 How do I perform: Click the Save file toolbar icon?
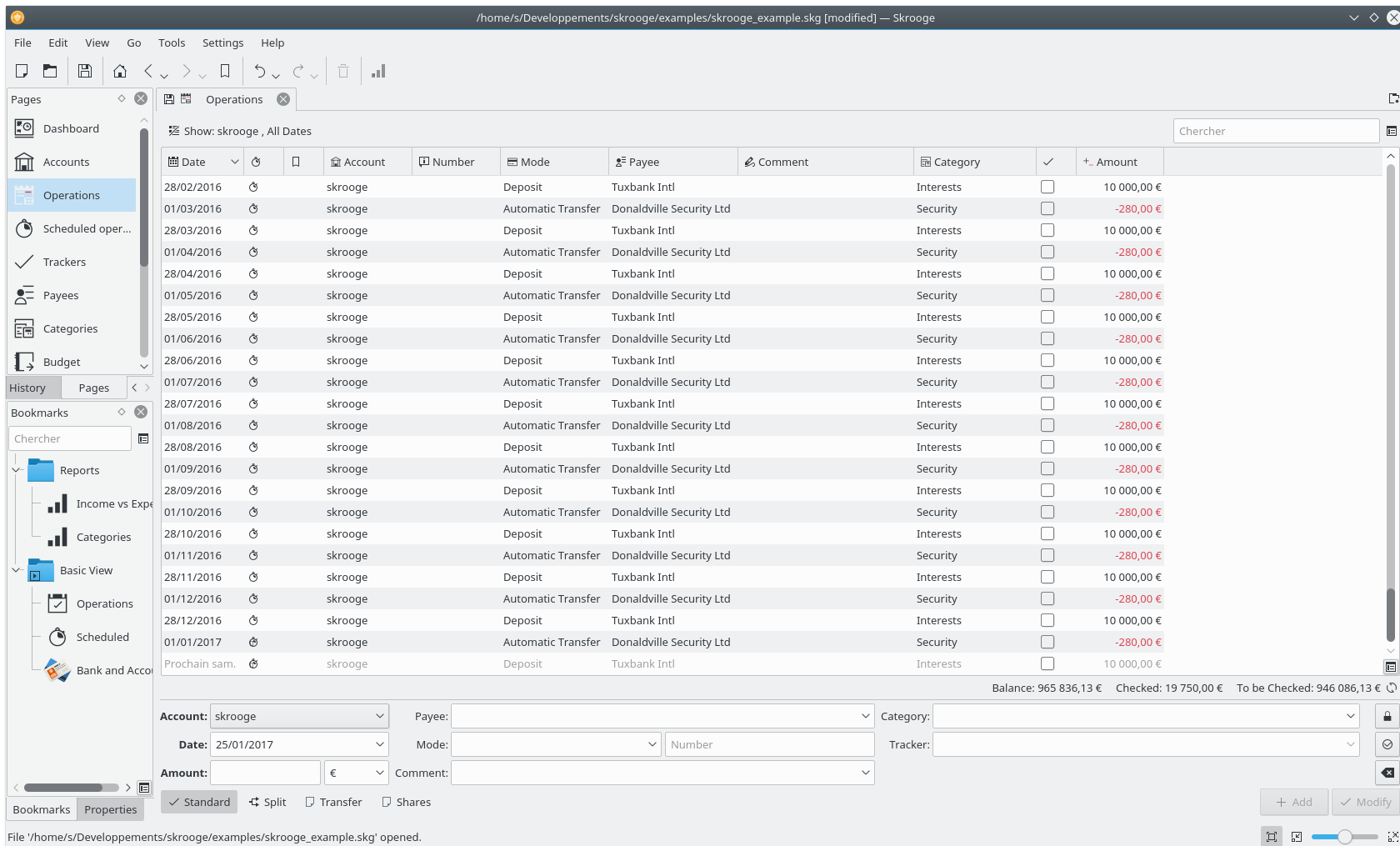(x=84, y=72)
